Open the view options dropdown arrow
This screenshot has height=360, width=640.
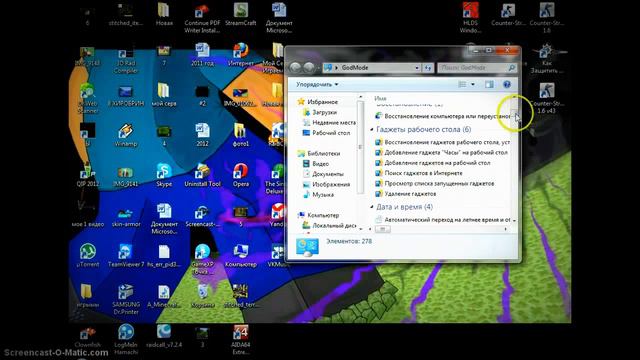[473, 84]
